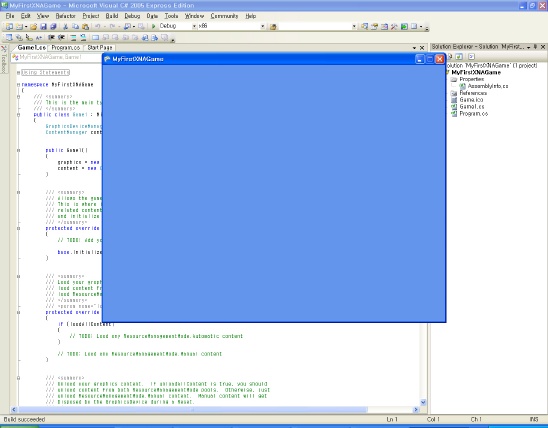Click the Paste clipboard icon

point(85,27)
